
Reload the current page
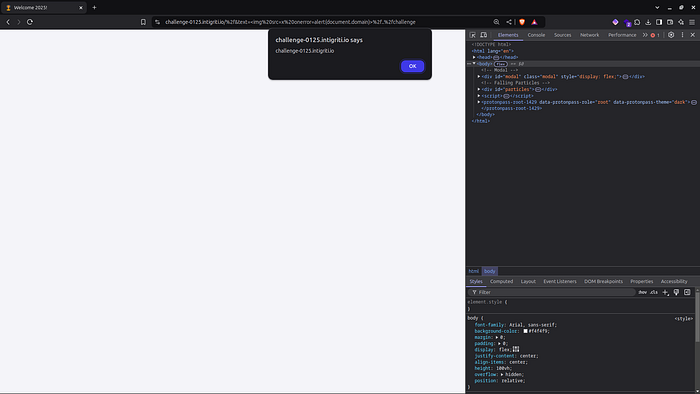pyautogui.click(x=30, y=22)
